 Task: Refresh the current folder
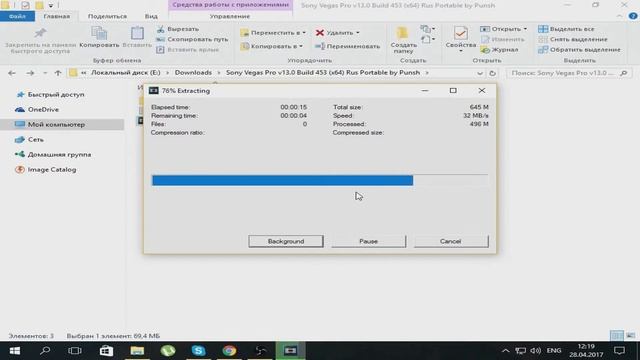tap(493, 73)
